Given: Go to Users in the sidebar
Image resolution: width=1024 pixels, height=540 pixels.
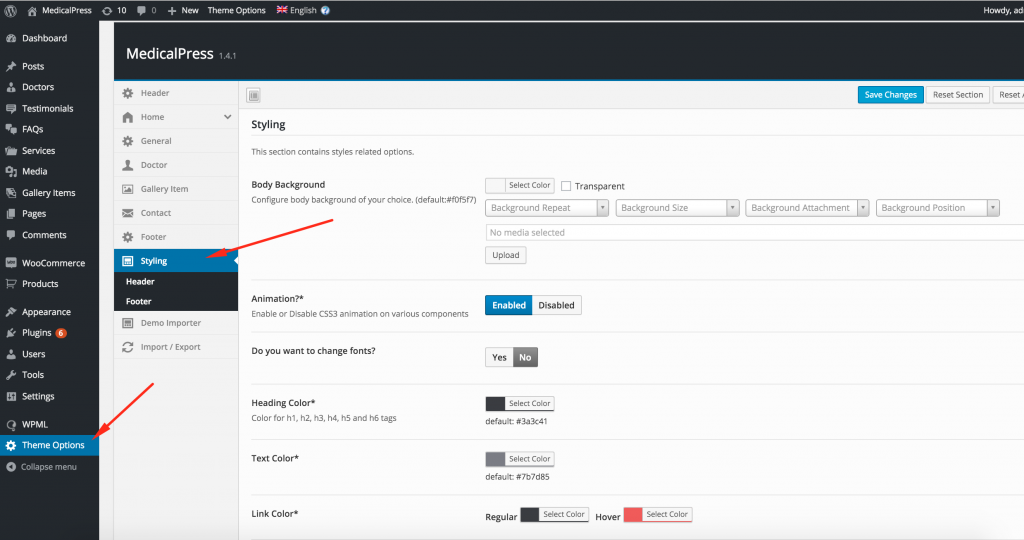Looking at the screenshot, I should click(x=33, y=354).
